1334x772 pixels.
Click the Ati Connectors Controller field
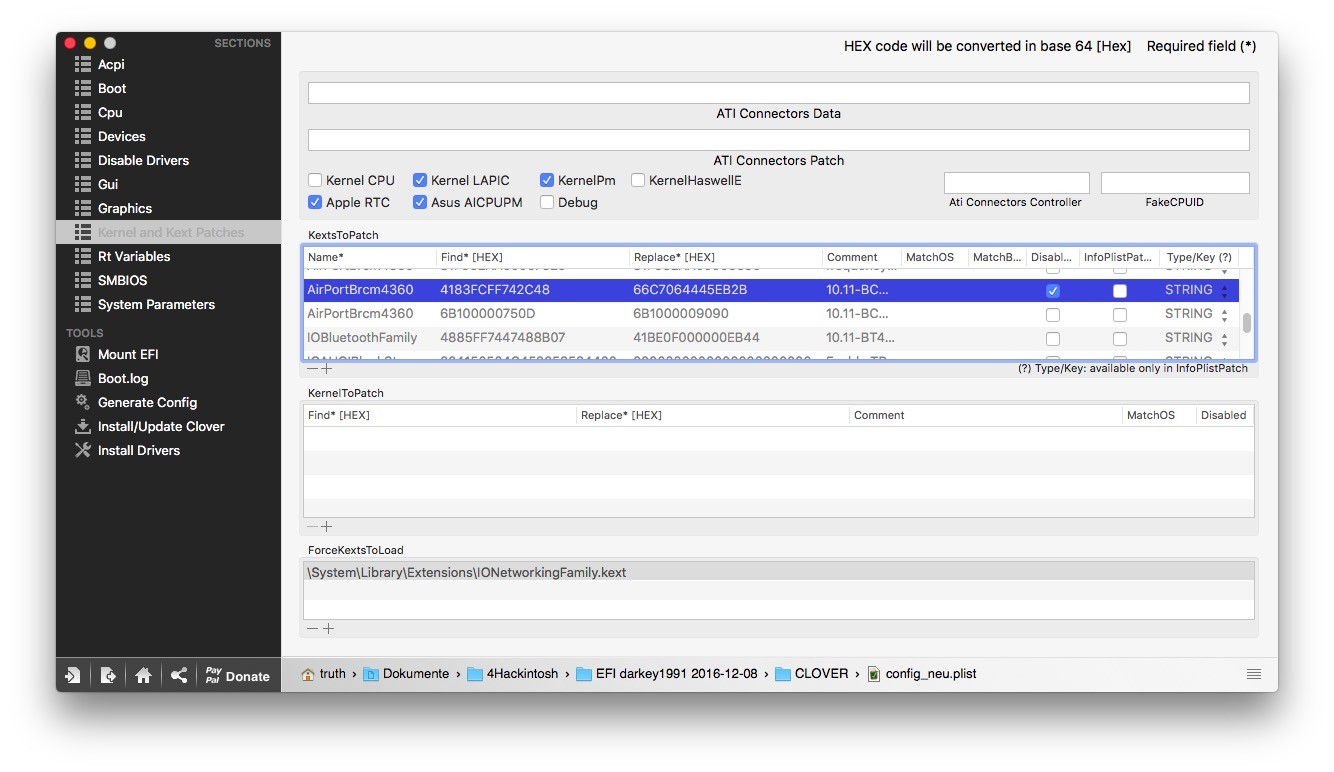tap(1016, 183)
